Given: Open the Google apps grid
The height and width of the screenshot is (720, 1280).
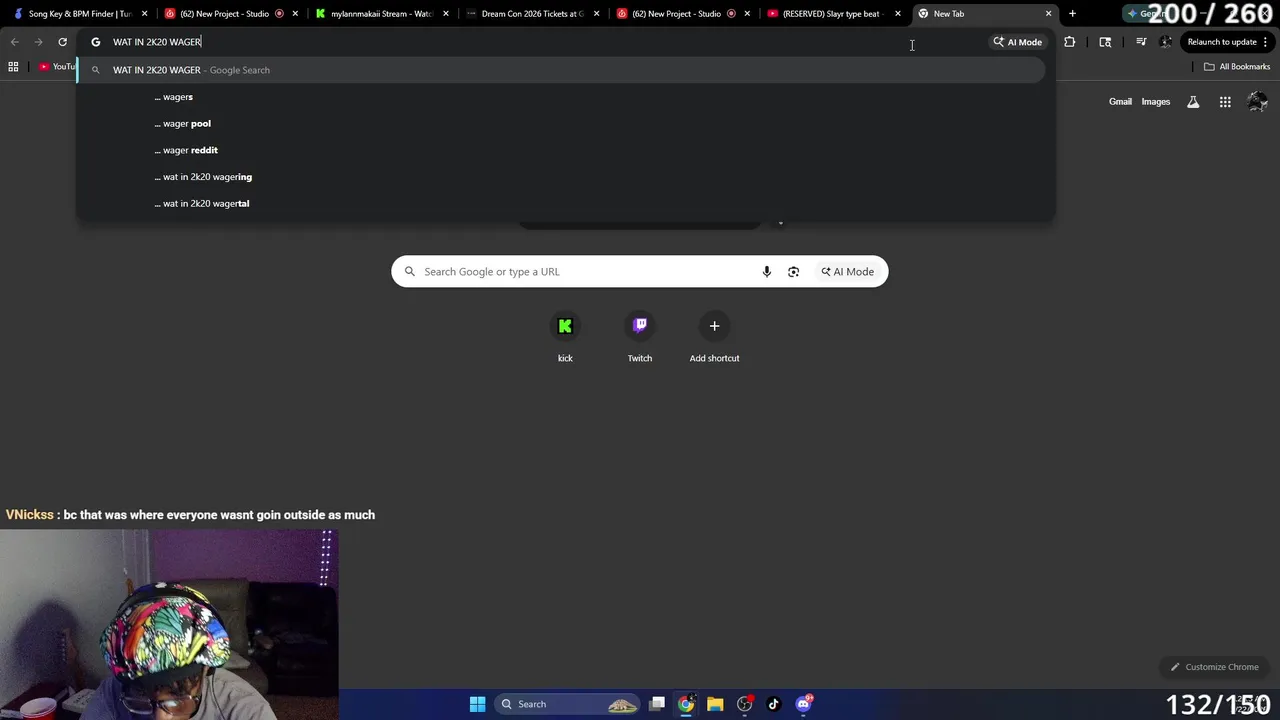Looking at the screenshot, I should [1225, 102].
